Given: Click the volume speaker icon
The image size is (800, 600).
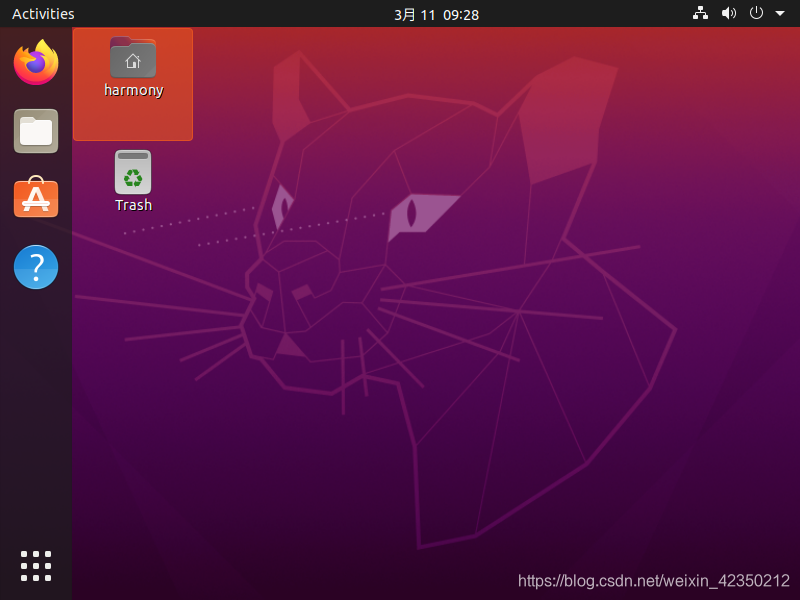Looking at the screenshot, I should 729,13.
